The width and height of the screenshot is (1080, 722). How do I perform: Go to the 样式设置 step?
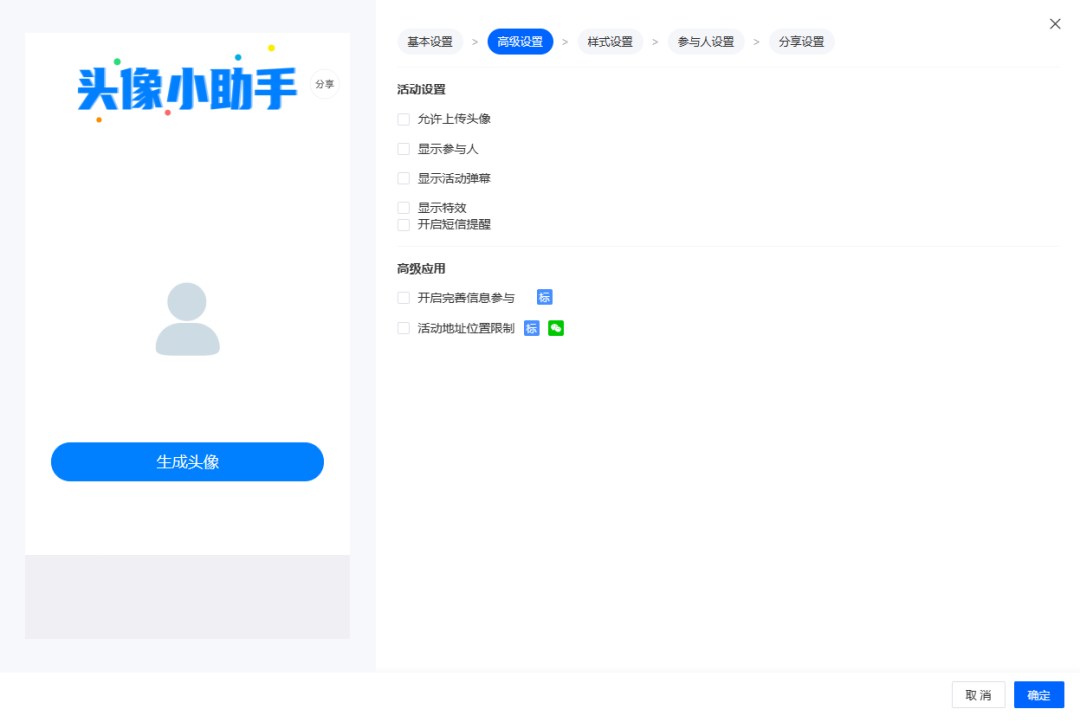coord(610,41)
